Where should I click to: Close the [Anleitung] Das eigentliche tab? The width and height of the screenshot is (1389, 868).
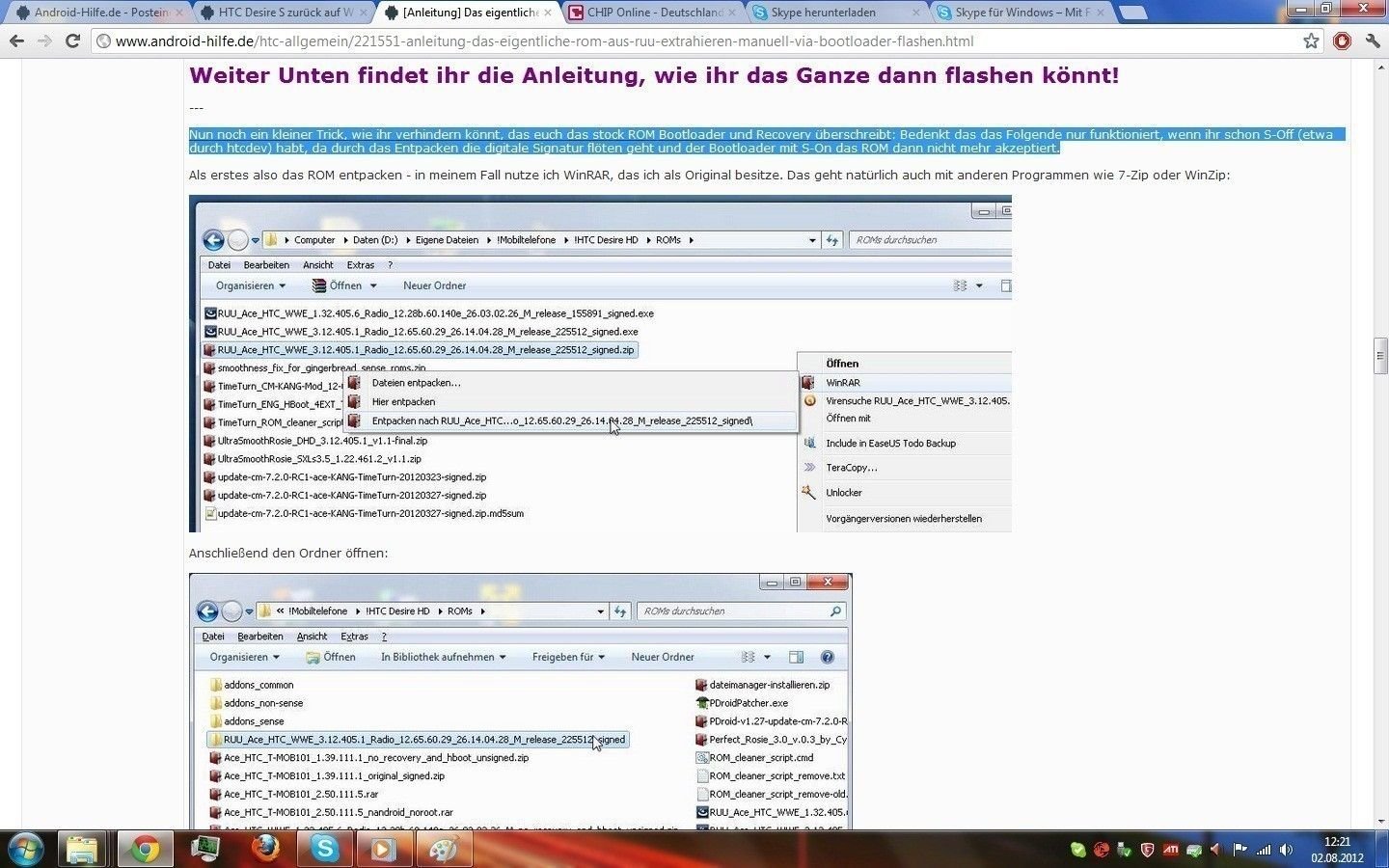548,13
